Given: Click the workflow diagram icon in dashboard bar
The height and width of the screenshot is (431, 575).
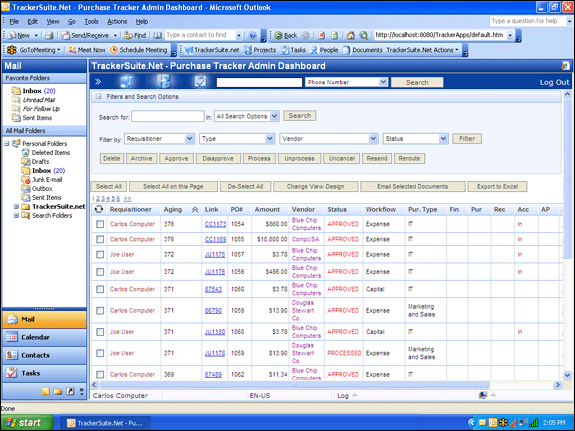Looking at the screenshot, I should point(164,81).
